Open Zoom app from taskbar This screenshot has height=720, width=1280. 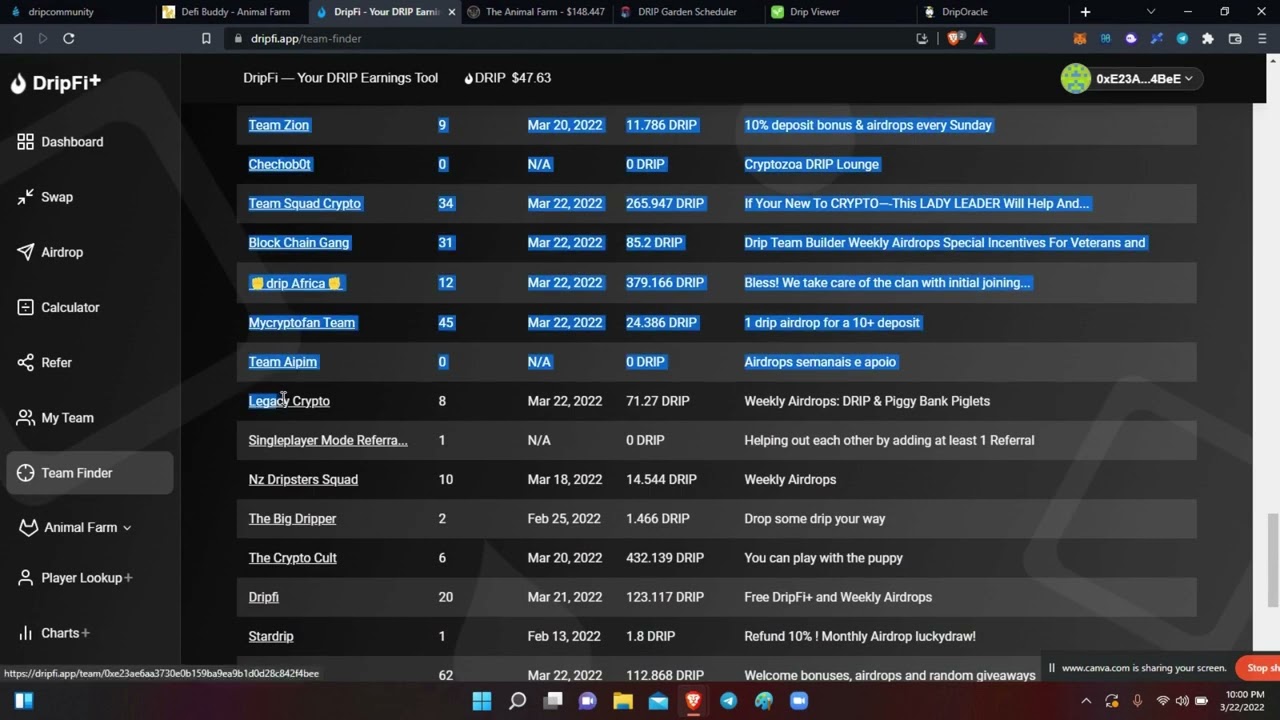[x=799, y=701]
